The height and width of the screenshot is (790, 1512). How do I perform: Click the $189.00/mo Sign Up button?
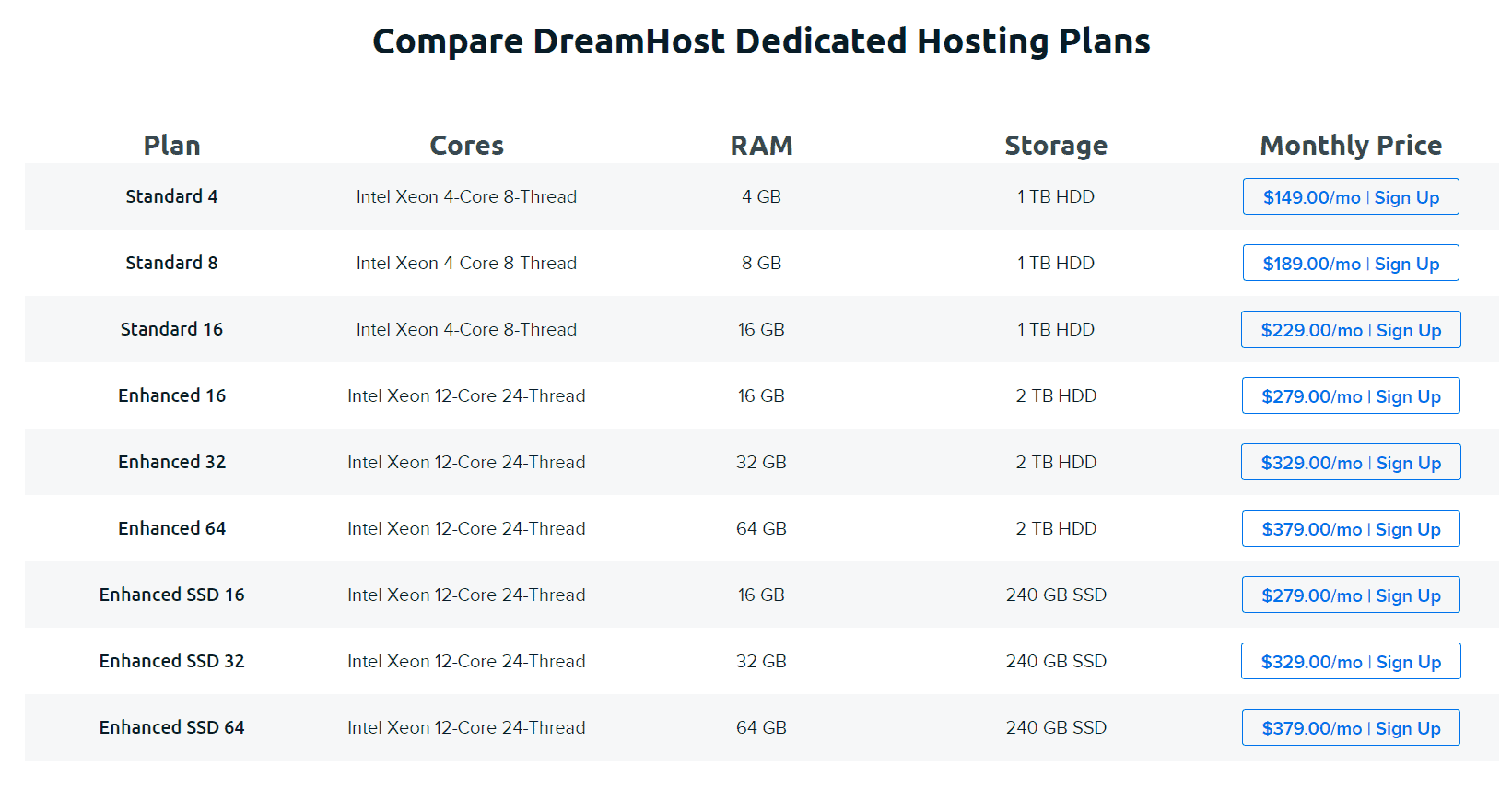[1350, 264]
